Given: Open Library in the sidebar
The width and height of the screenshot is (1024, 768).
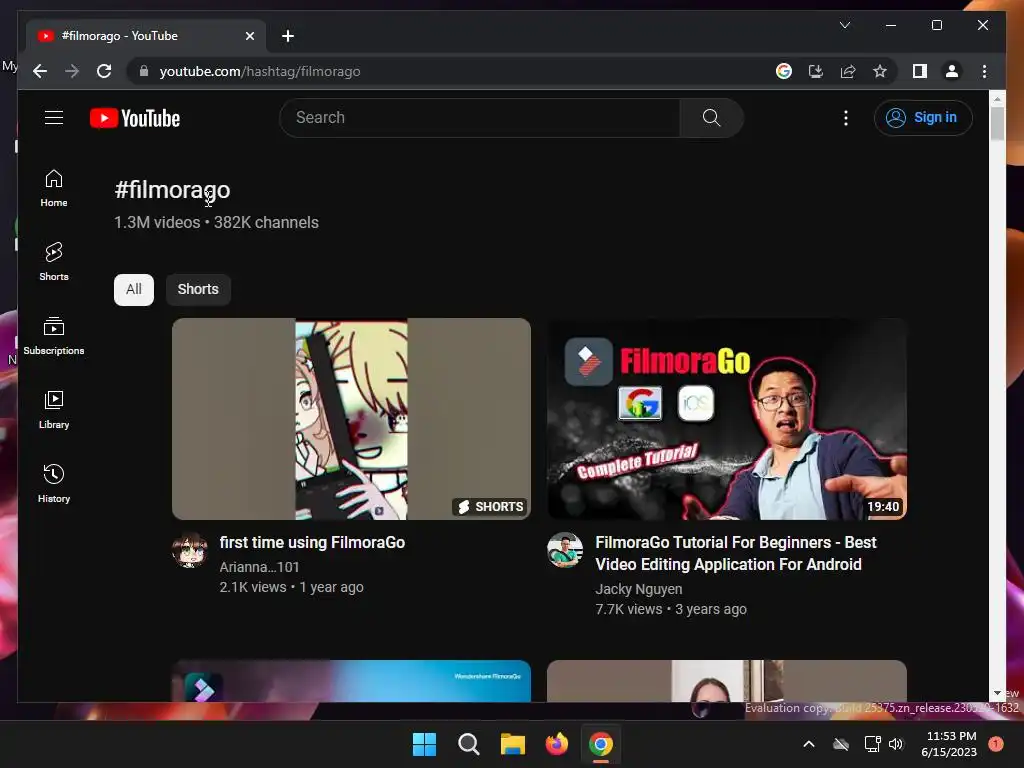Looking at the screenshot, I should click(54, 409).
